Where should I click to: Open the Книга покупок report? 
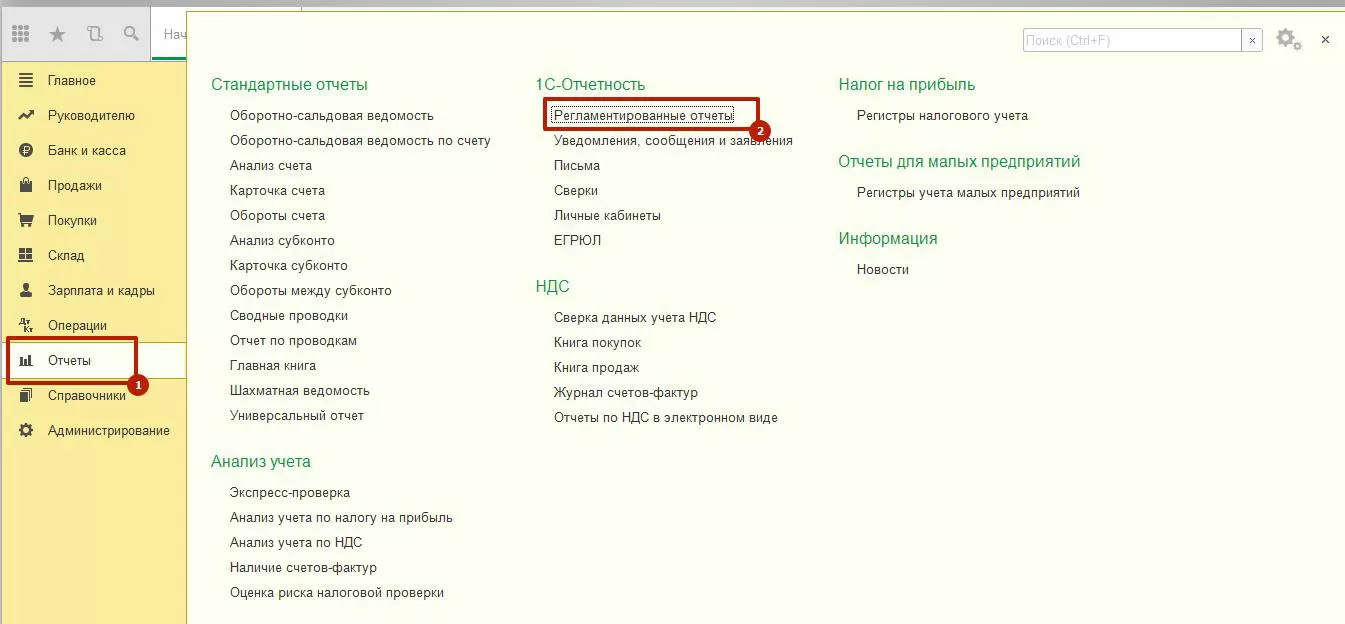point(598,342)
